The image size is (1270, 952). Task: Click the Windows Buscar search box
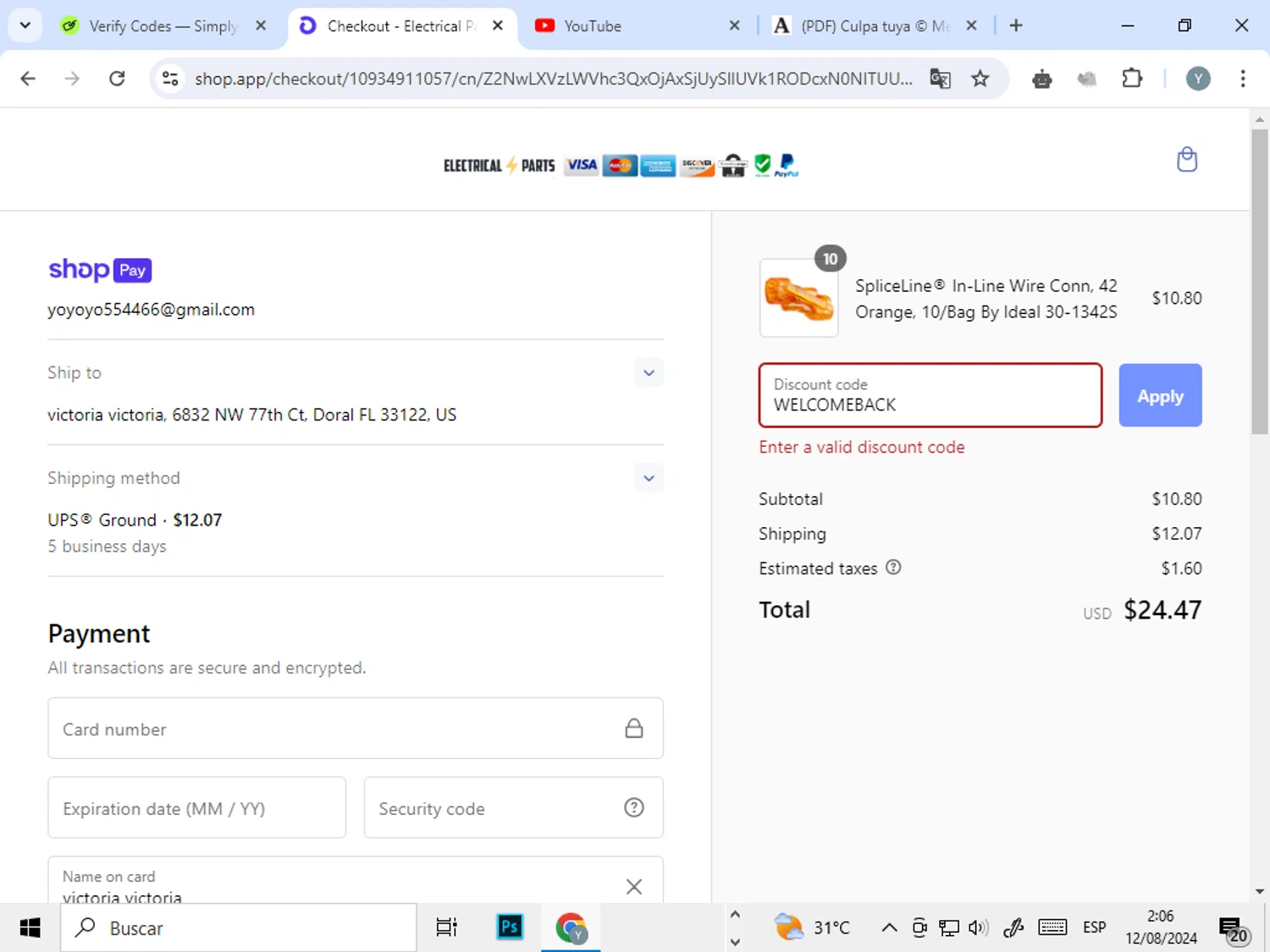[x=239, y=927]
